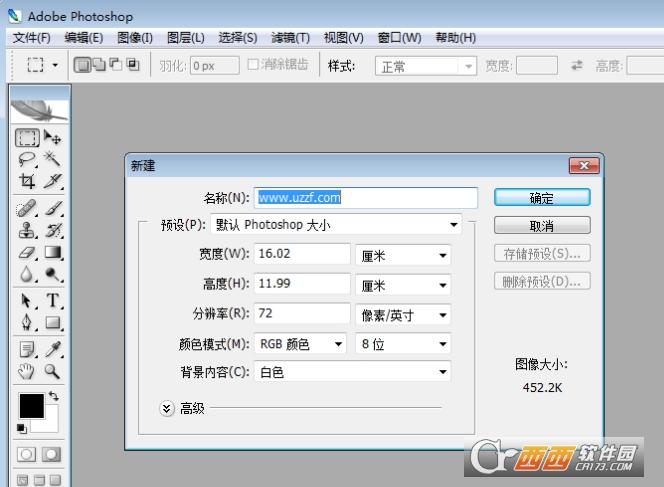Click the 宽度 width field 16.02
Image resolution: width=664 pixels, height=487 pixels.
point(302,254)
